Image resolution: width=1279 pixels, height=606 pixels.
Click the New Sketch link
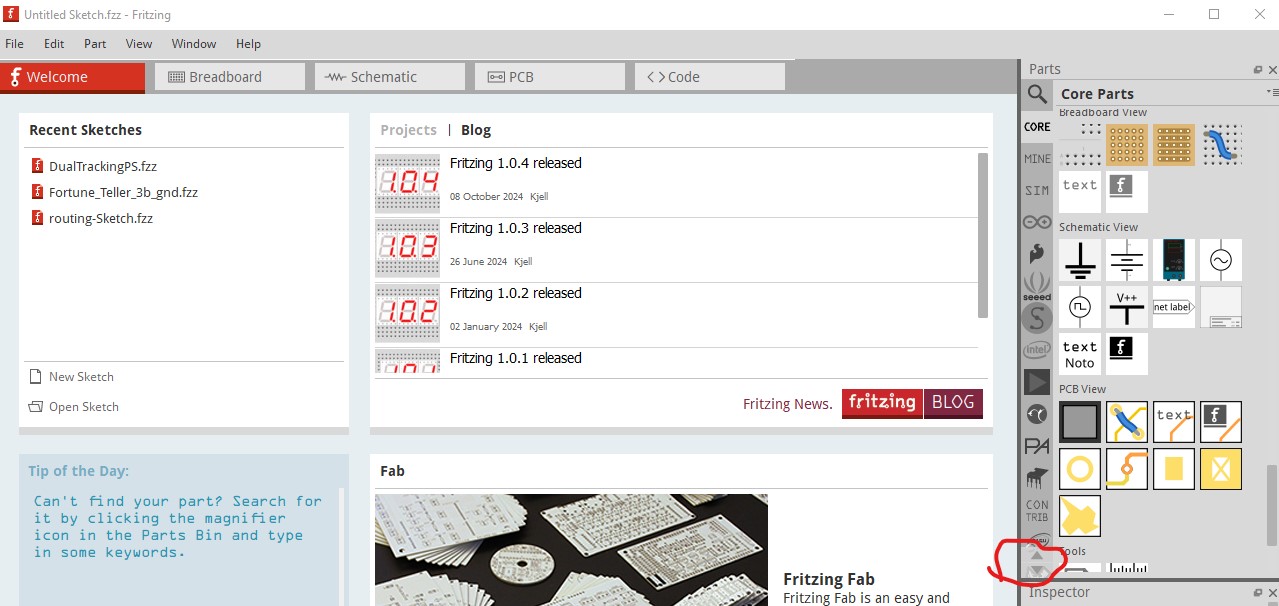click(81, 377)
